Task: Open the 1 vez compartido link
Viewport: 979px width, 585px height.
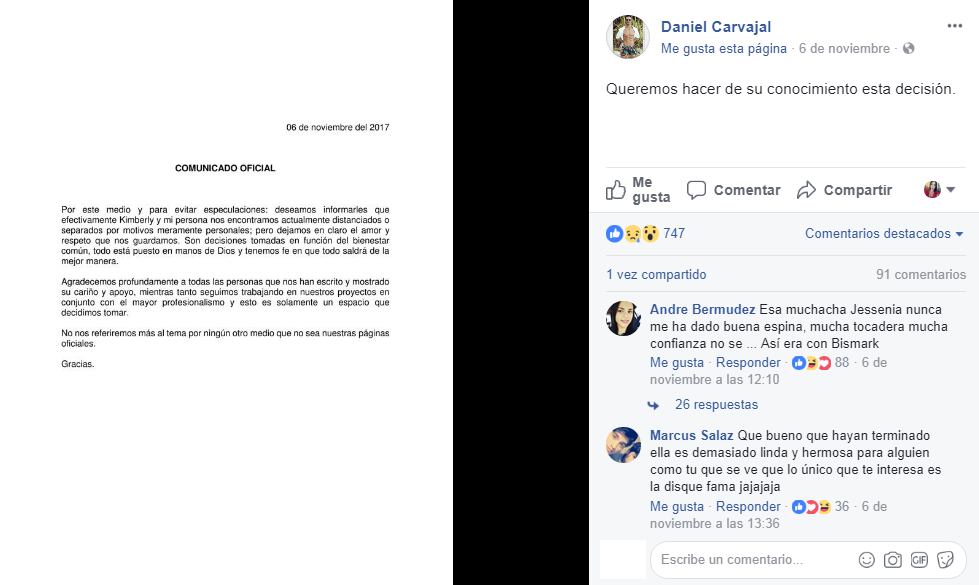Action: point(656,274)
